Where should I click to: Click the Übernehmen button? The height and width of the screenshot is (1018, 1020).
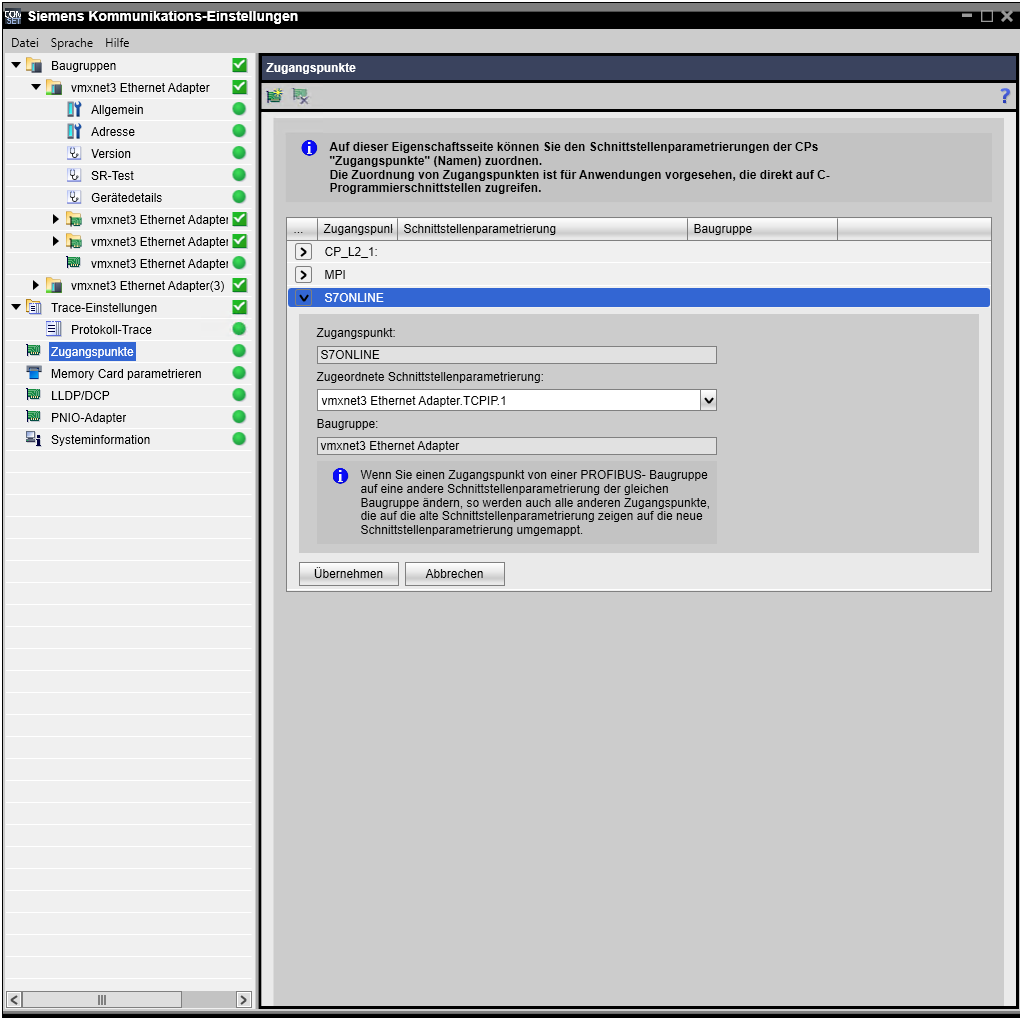click(x=348, y=574)
